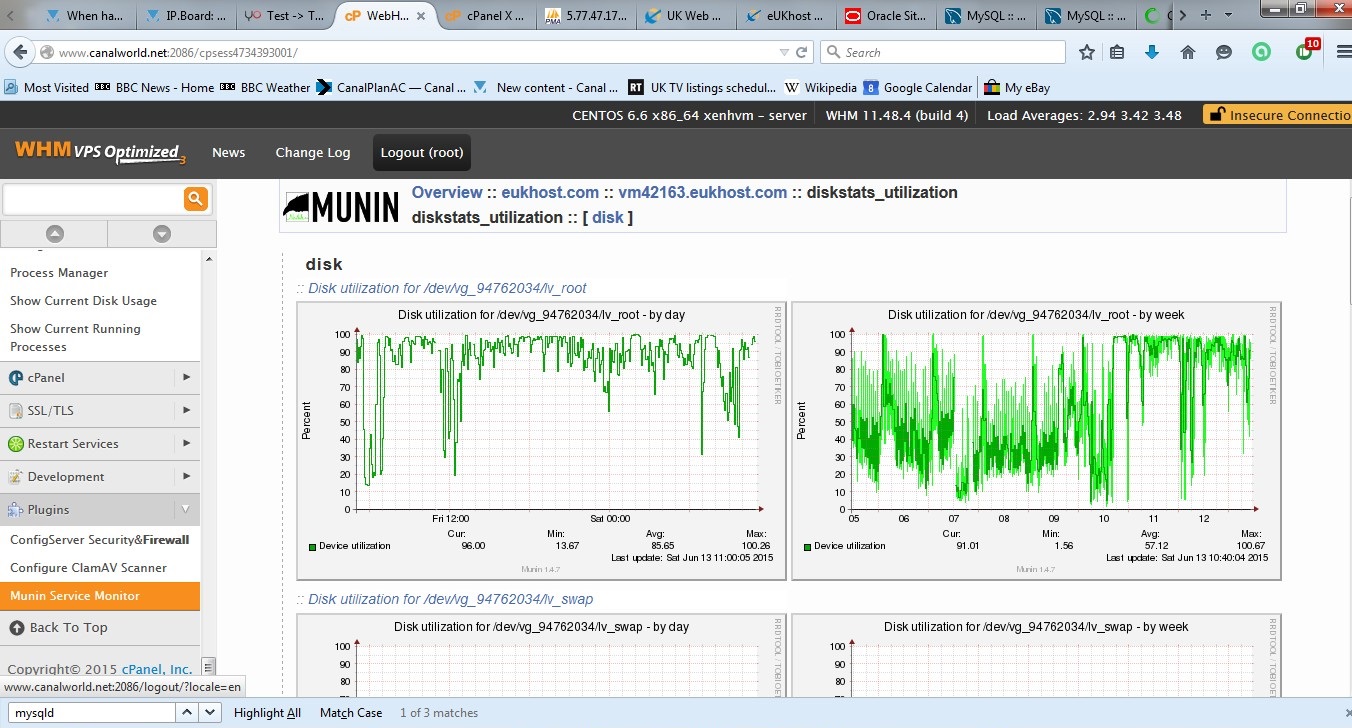The image size is (1352, 728).
Task: Open Disk utilization for lv_root link
Action: tap(447, 288)
